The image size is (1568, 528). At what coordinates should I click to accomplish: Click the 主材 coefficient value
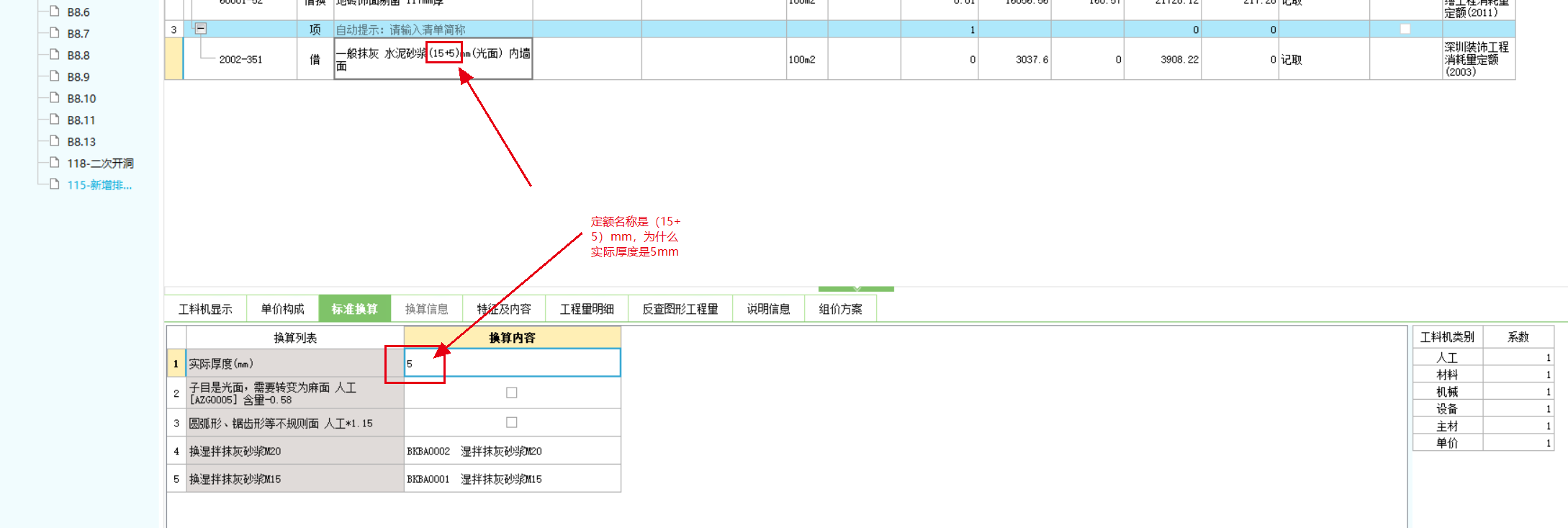(1518, 426)
